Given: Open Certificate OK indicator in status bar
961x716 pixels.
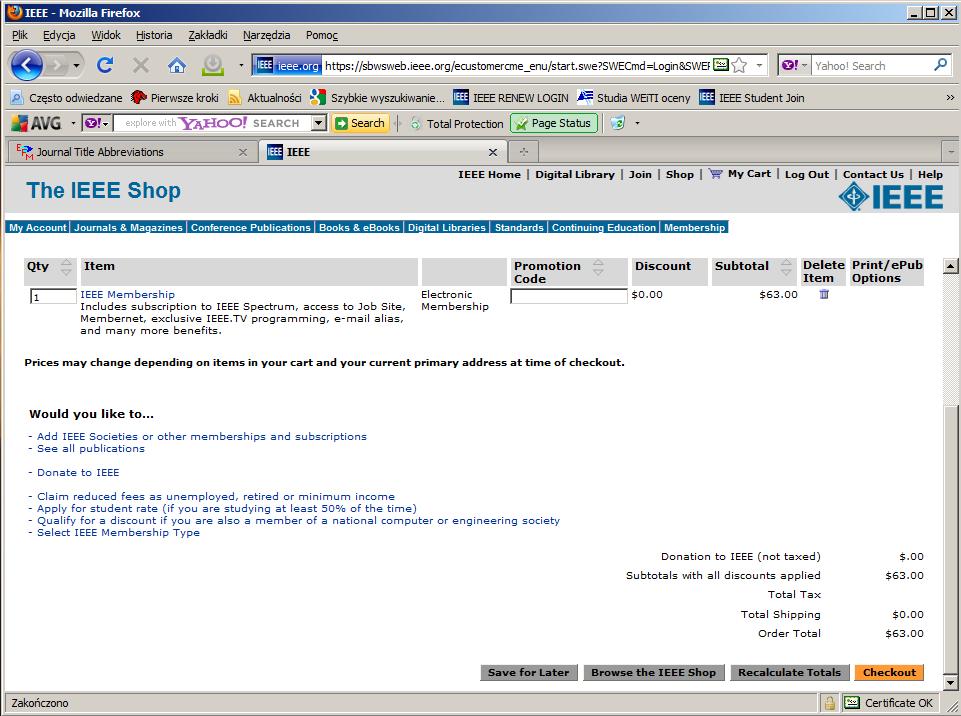Looking at the screenshot, I should (x=889, y=703).
